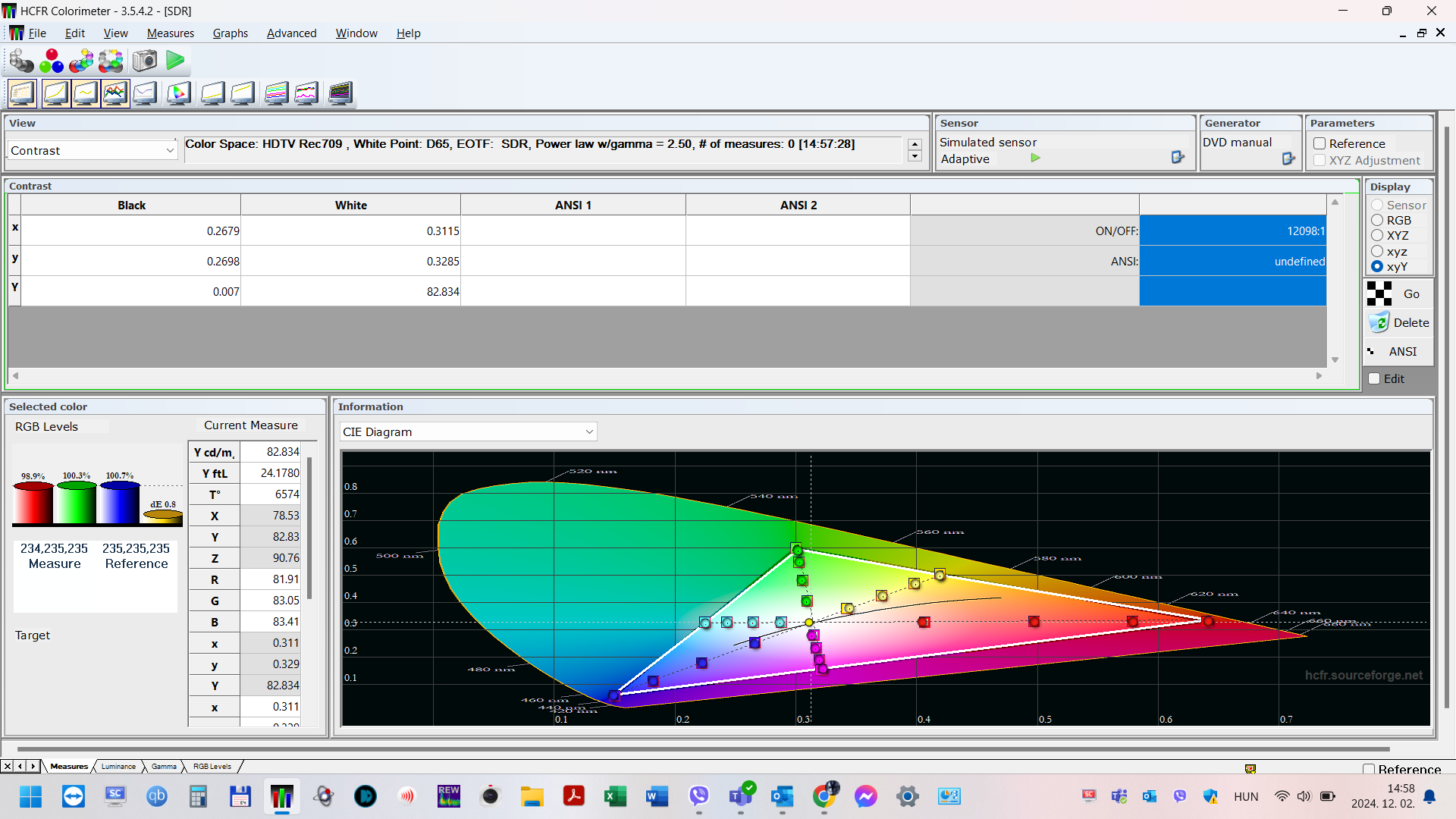Click the ANSI button
This screenshot has height=819, width=1456.
click(1399, 351)
